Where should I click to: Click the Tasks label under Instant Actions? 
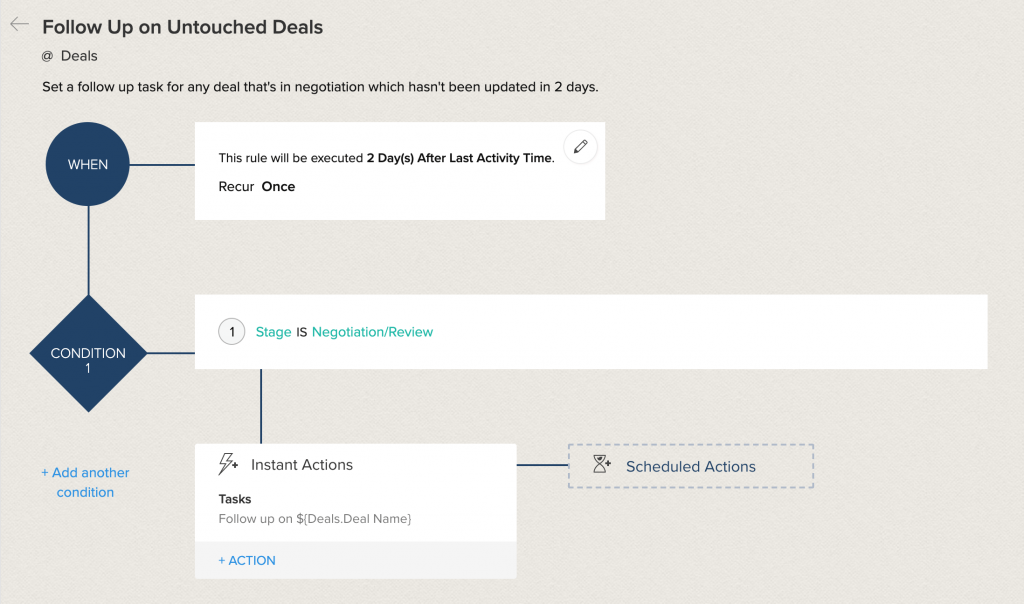pyautogui.click(x=235, y=499)
